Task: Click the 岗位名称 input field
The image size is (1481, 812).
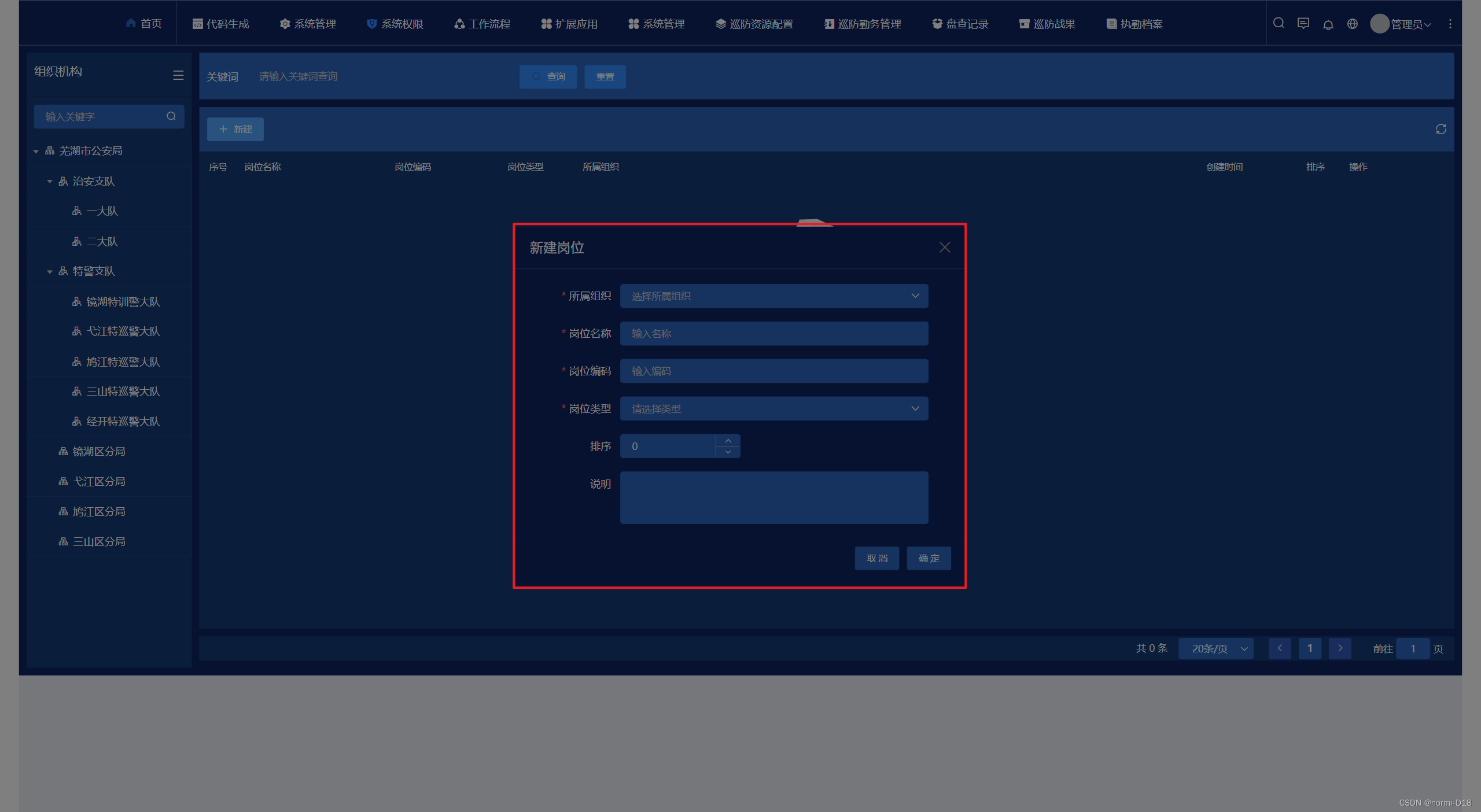Action: pyautogui.click(x=773, y=334)
